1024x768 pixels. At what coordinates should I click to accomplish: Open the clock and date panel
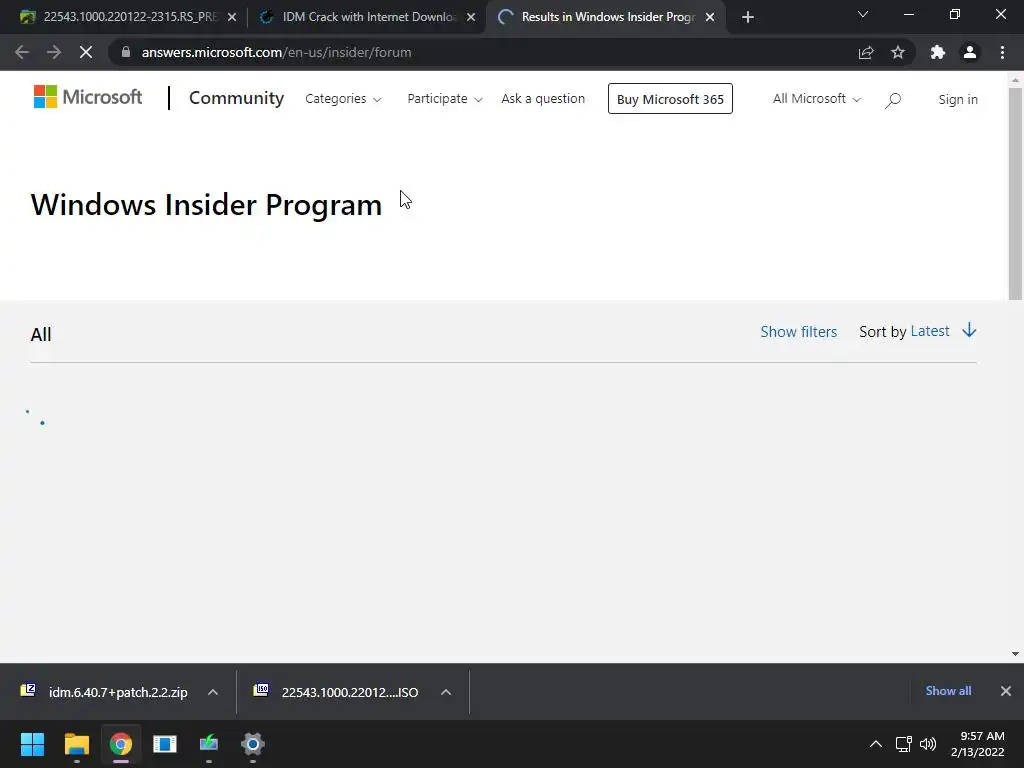click(978, 744)
